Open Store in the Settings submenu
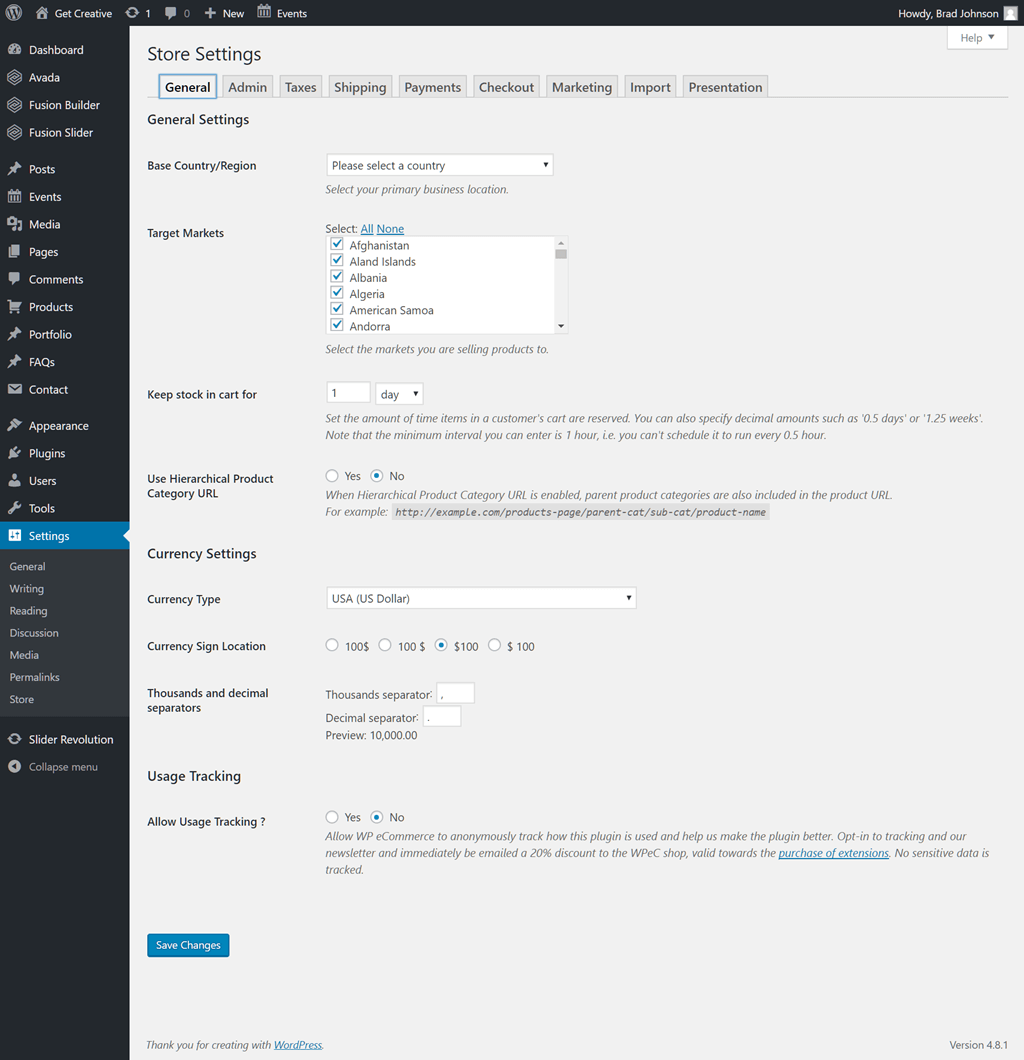The height and width of the screenshot is (1060, 1024). tap(22, 699)
